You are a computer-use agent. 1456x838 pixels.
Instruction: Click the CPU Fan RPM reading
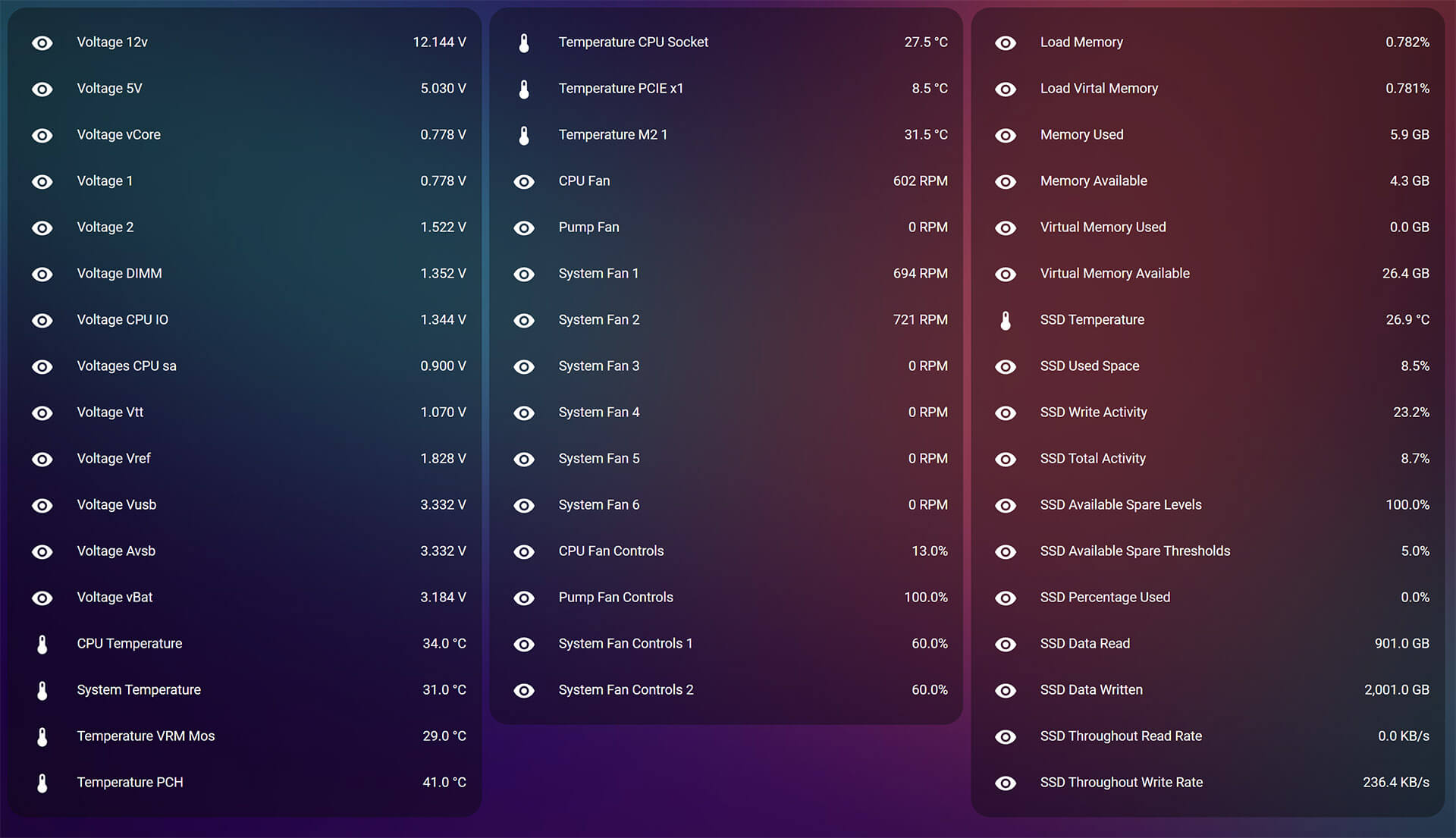click(x=921, y=181)
